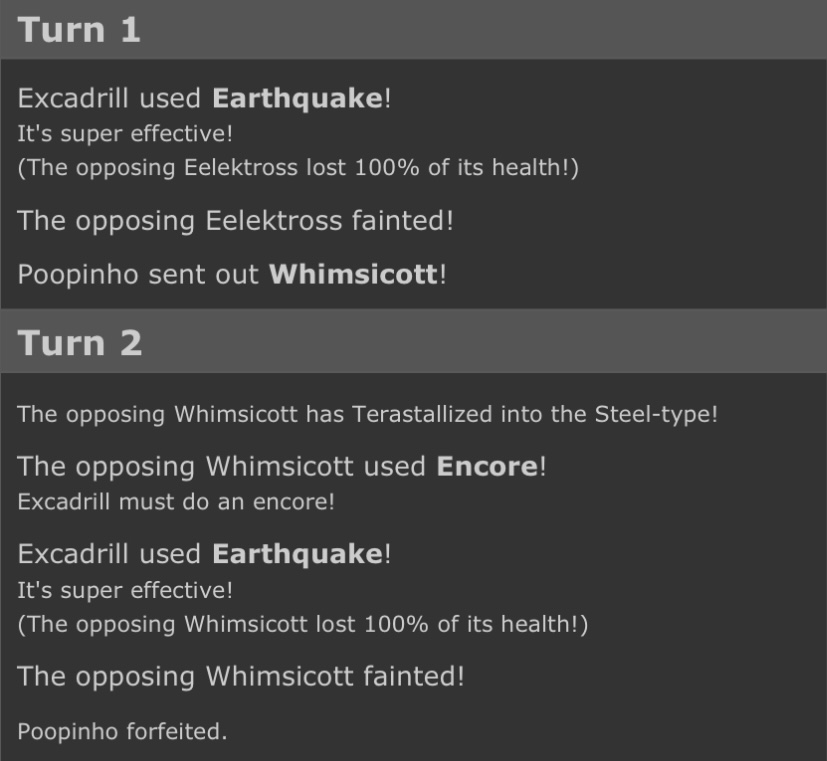The width and height of the screenshot is (827, 761).
Task: Select bold Encore move name
Action: [x=487, y=467]
